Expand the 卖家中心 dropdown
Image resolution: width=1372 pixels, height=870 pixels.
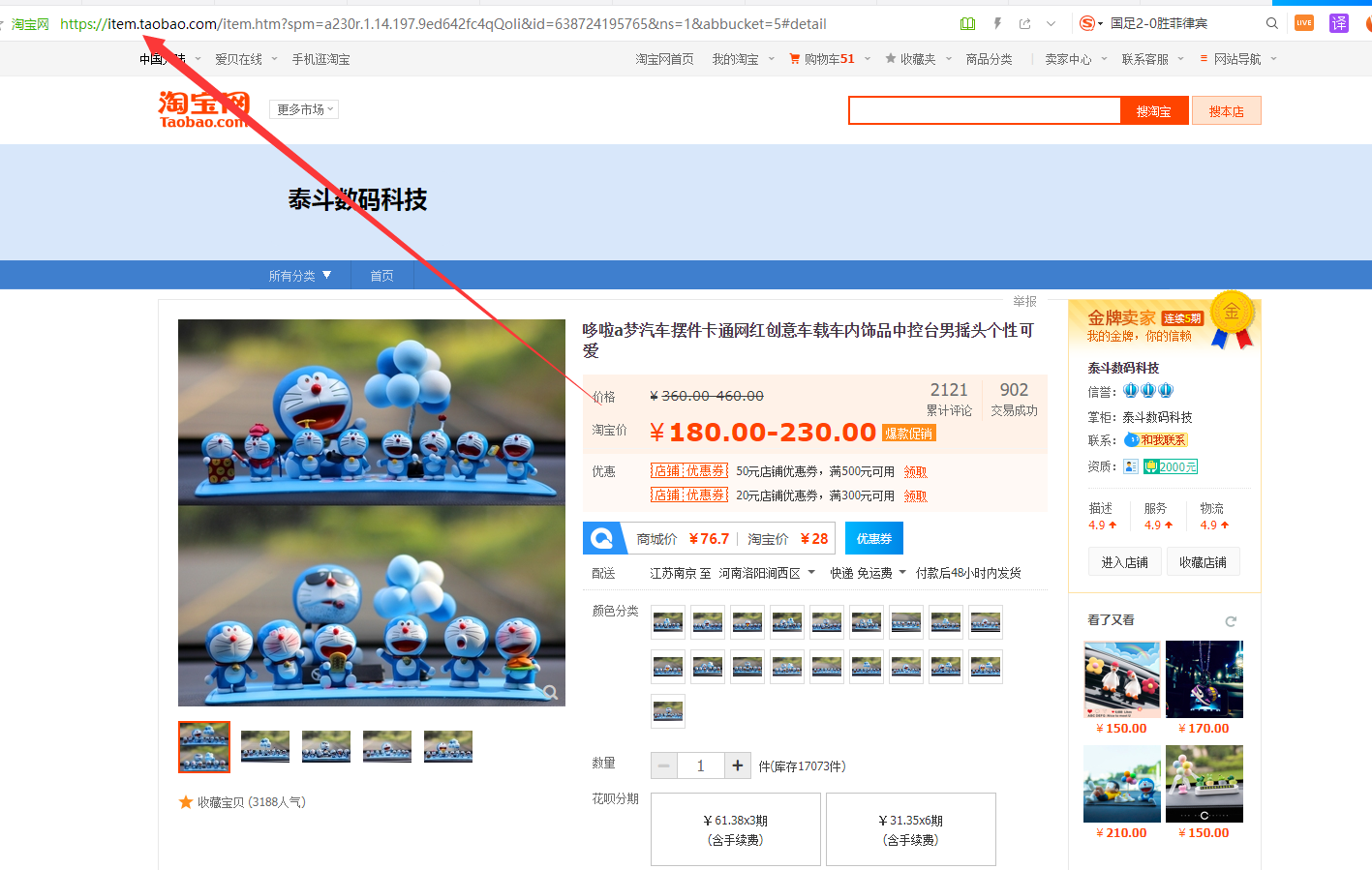pyautogui.click(x=1076, y=59)
